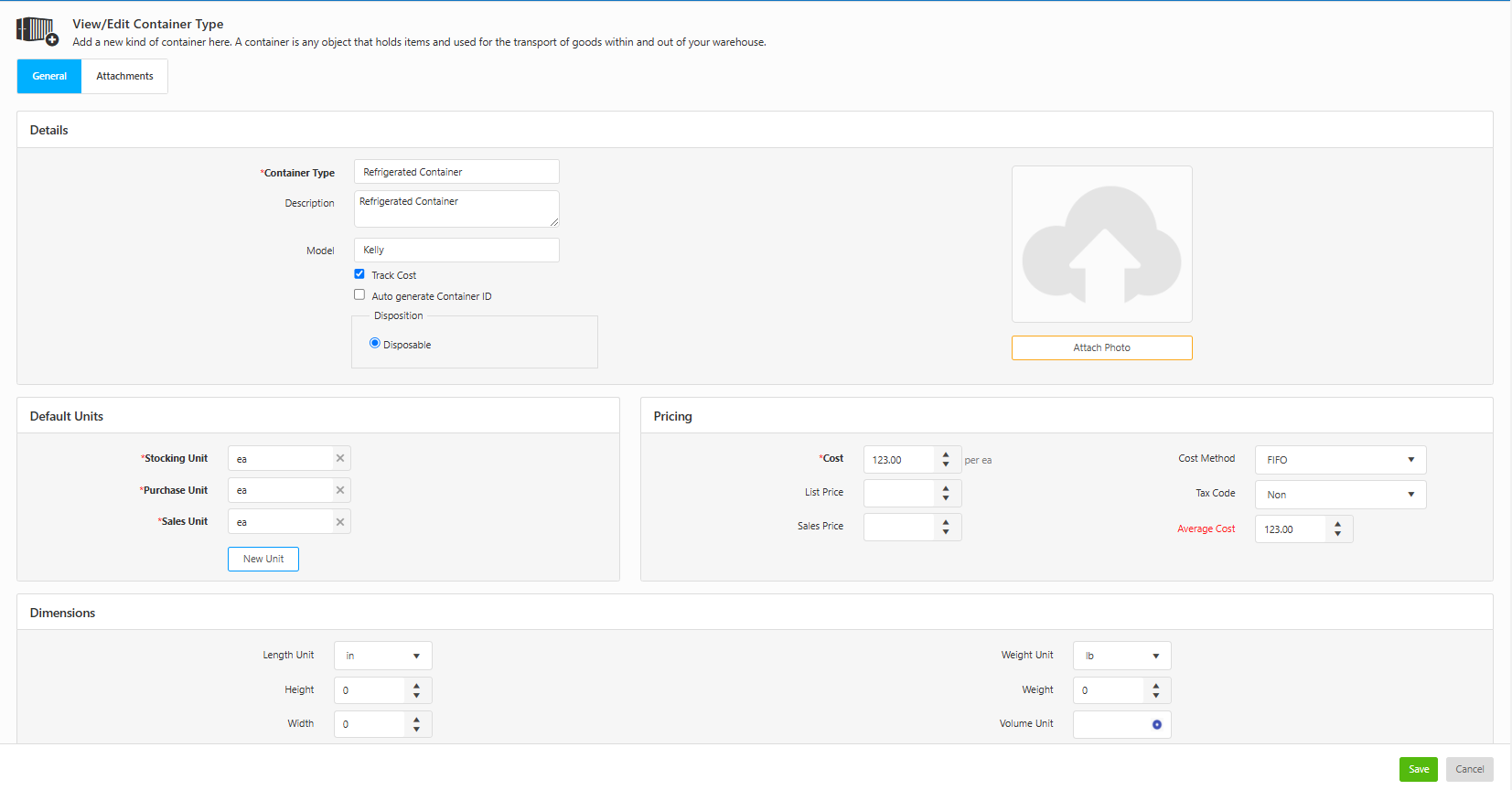
Task: Click the Attach Photo button
Action: tap(1101, 348)
